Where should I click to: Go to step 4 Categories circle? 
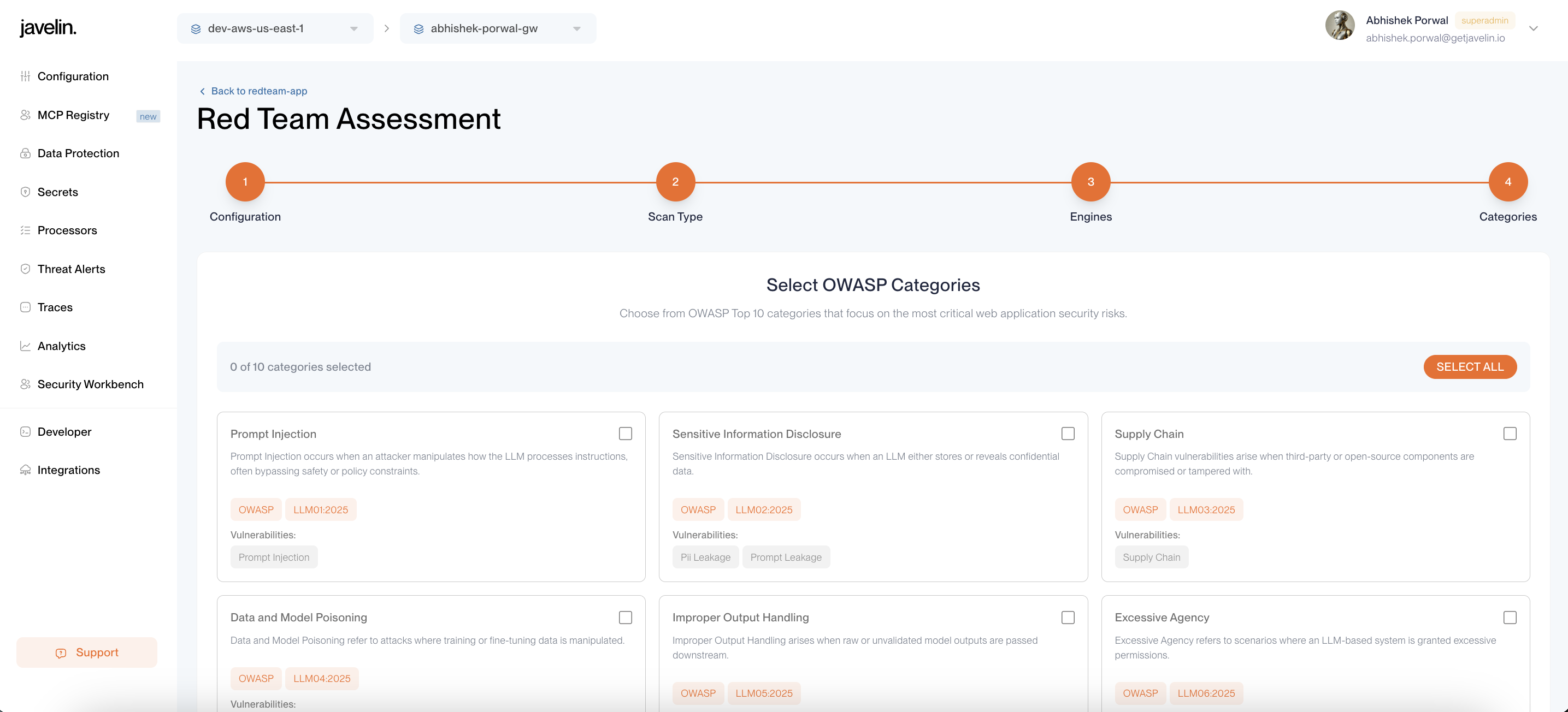click(x=1508, y=181)
